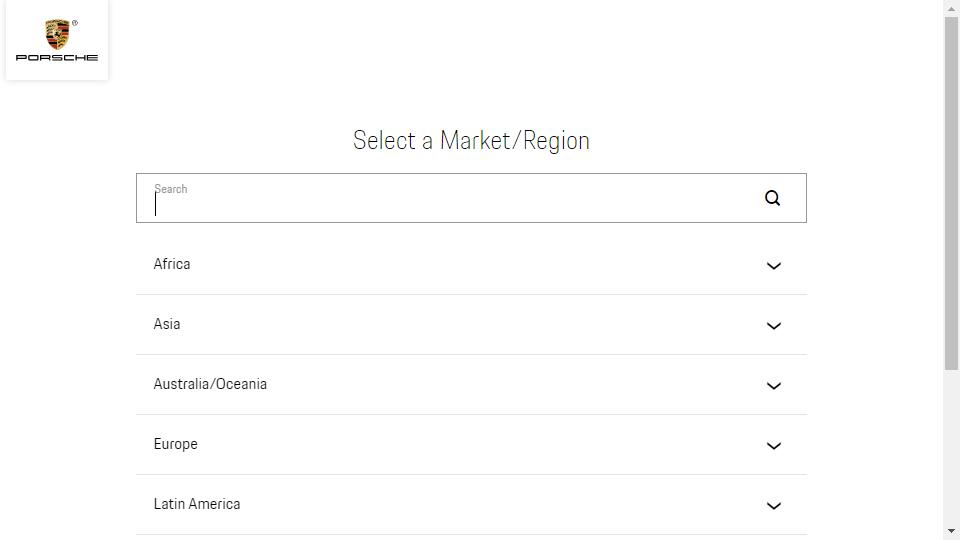Image resolution: width=960 pixels, height=540 pixels.
Task: Click the vertical scrollbar thumb
Action: click(951, 193)
